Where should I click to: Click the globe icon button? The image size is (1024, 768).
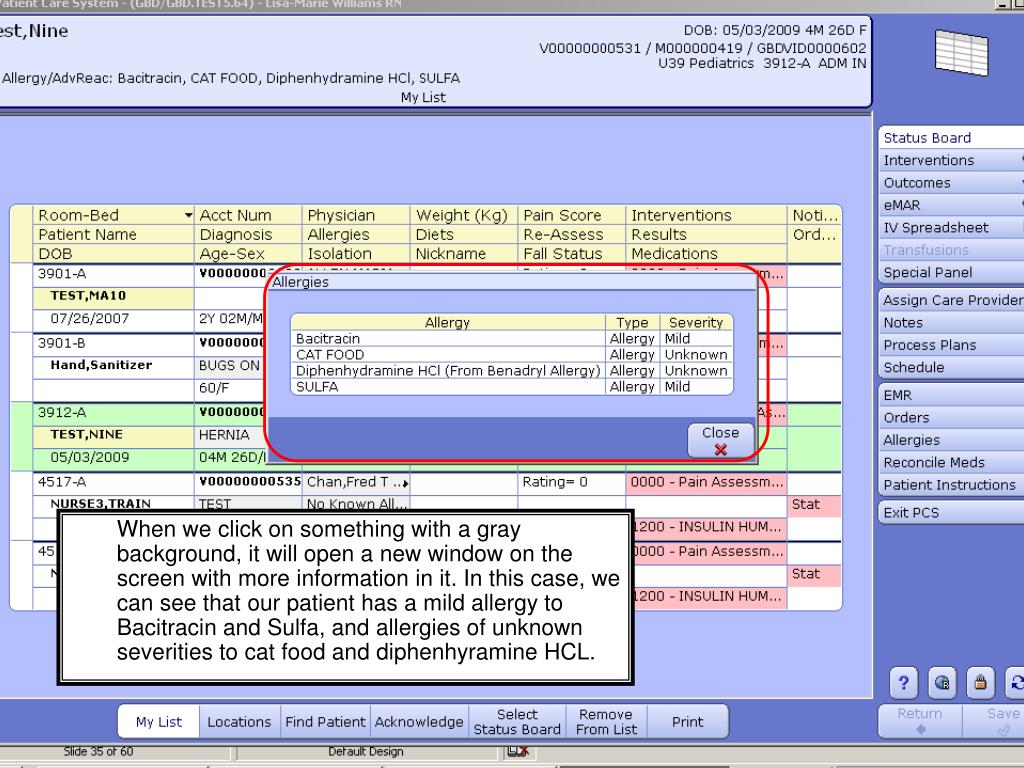coord(942,682)
